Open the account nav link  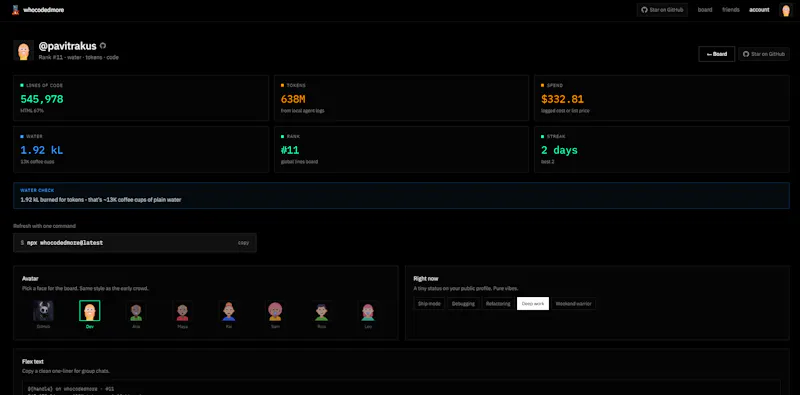[x=759, y=10]
